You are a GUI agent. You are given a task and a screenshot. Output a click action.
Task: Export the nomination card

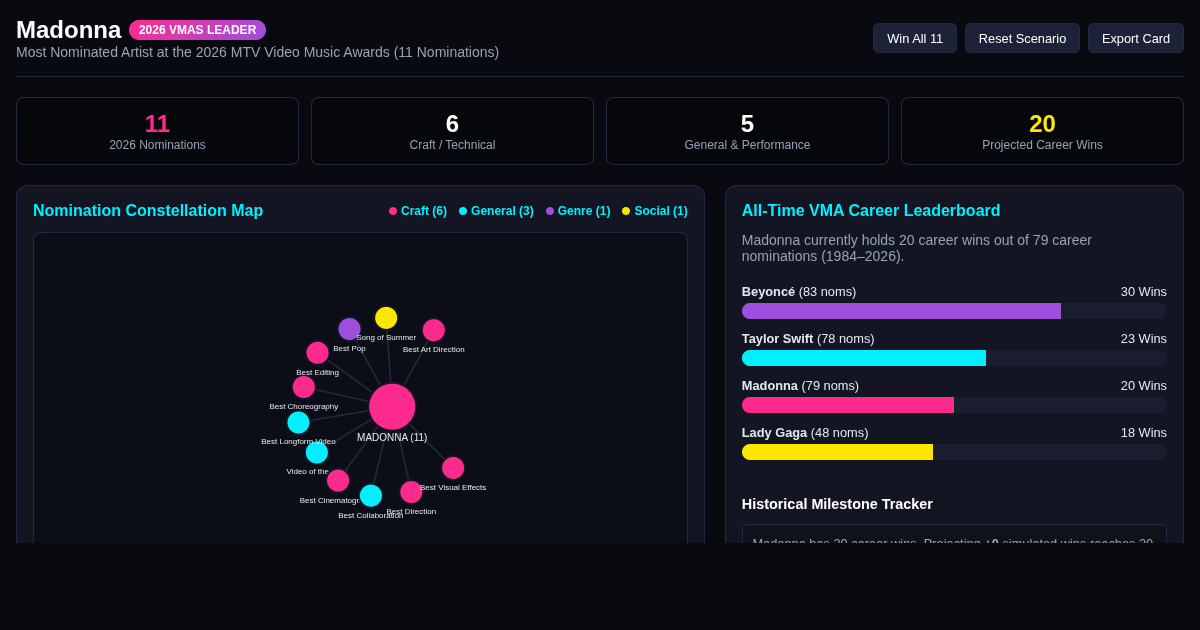click(1135, 38)
